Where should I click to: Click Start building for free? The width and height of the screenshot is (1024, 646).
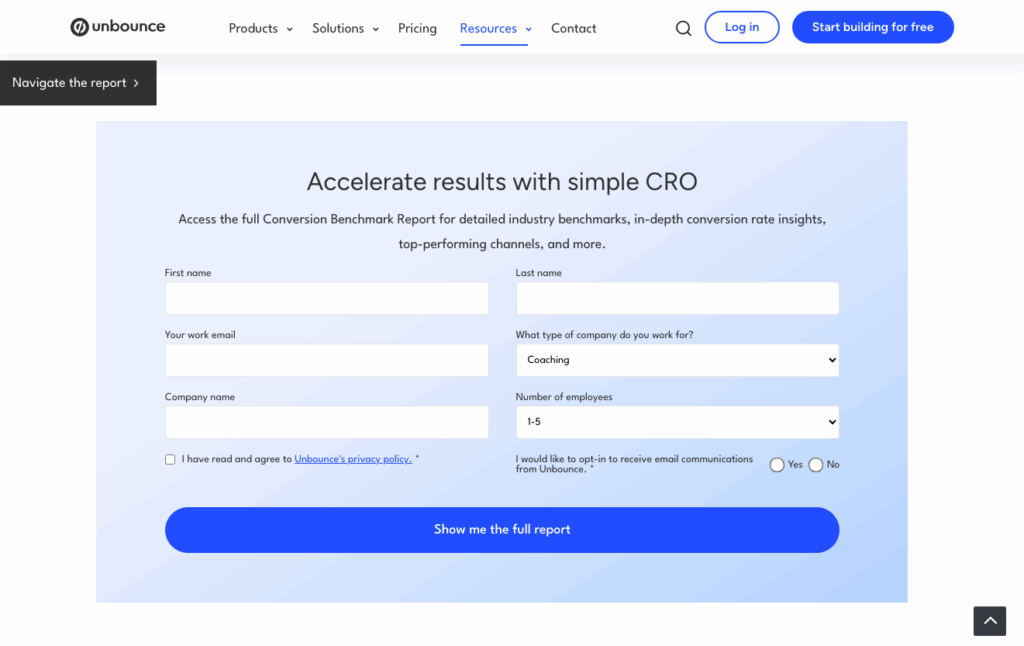872,27
